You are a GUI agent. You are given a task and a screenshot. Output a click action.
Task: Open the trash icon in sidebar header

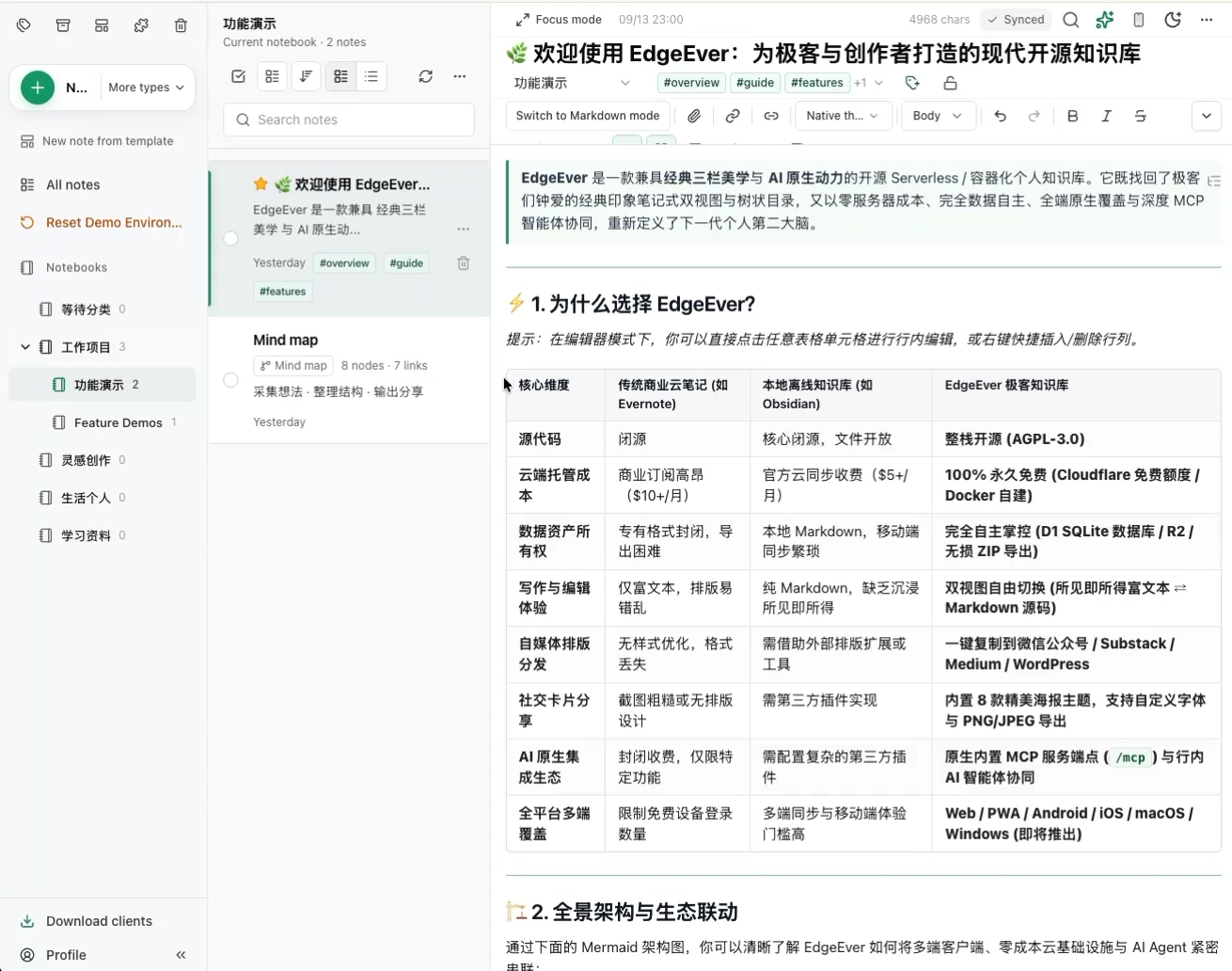coord(181,25)
